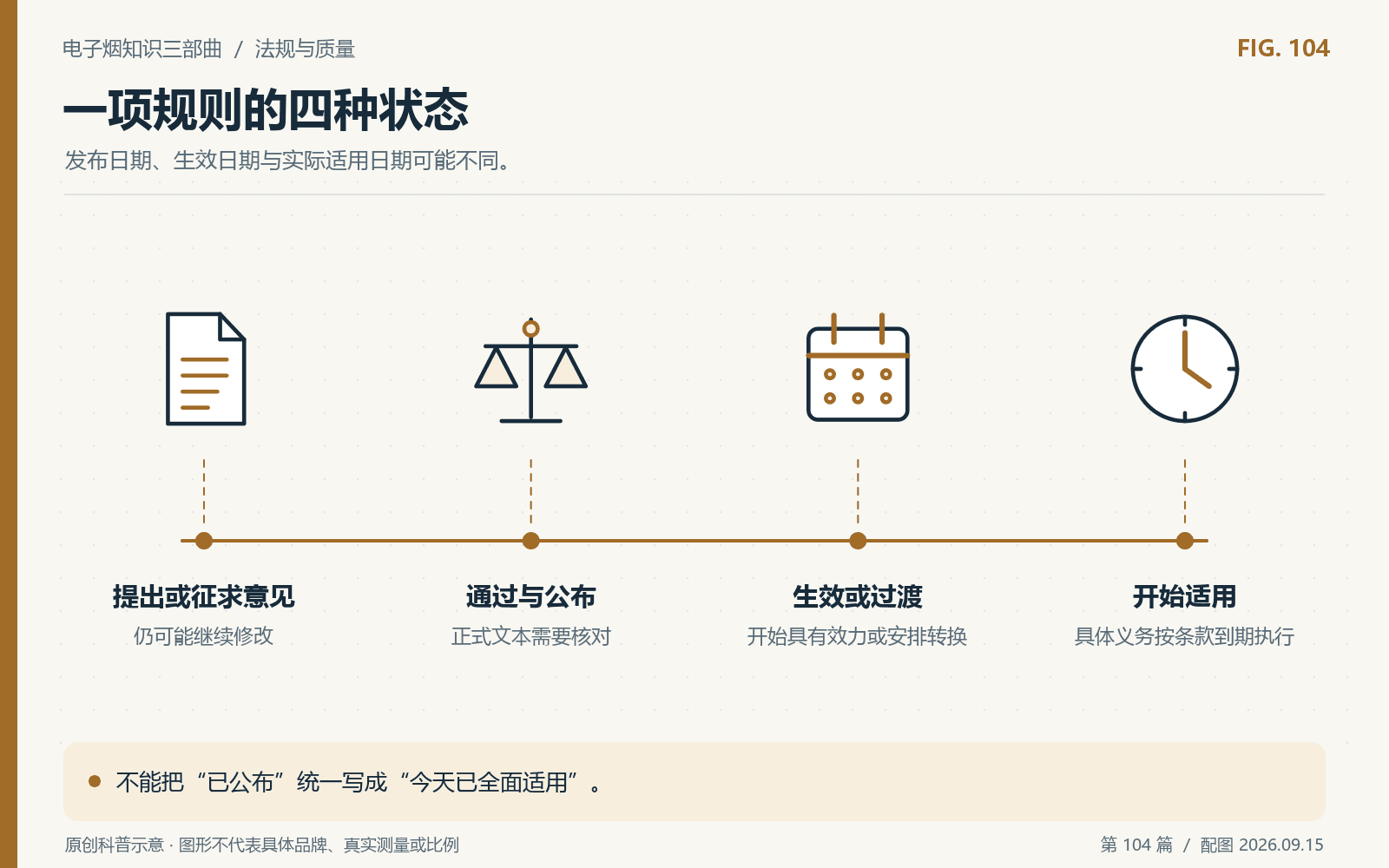Screen dimensions: 1389x868
Task: Click the FIG. 104 label
Action: click(x=1283, y=49)
